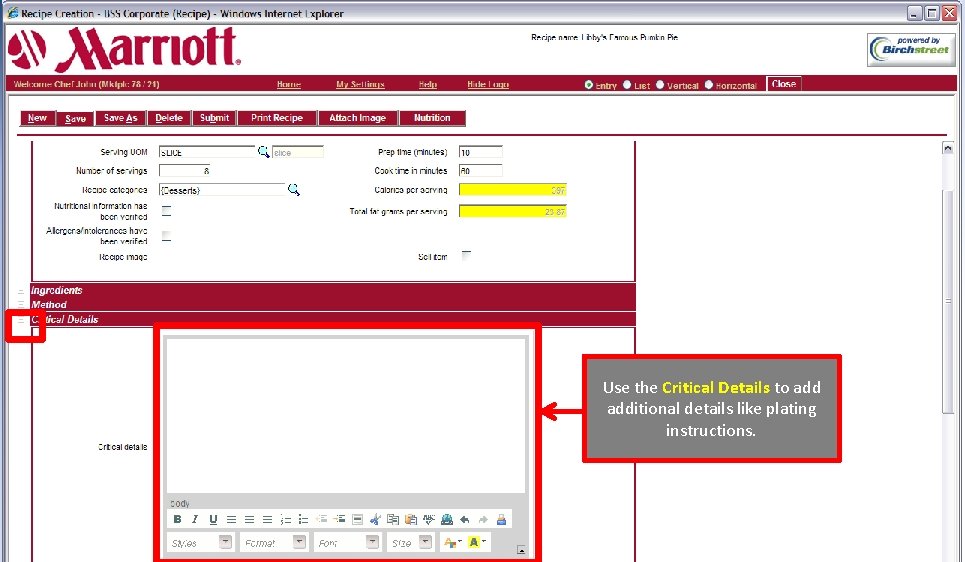
Task: Click Save As
Action: (120, 118)
